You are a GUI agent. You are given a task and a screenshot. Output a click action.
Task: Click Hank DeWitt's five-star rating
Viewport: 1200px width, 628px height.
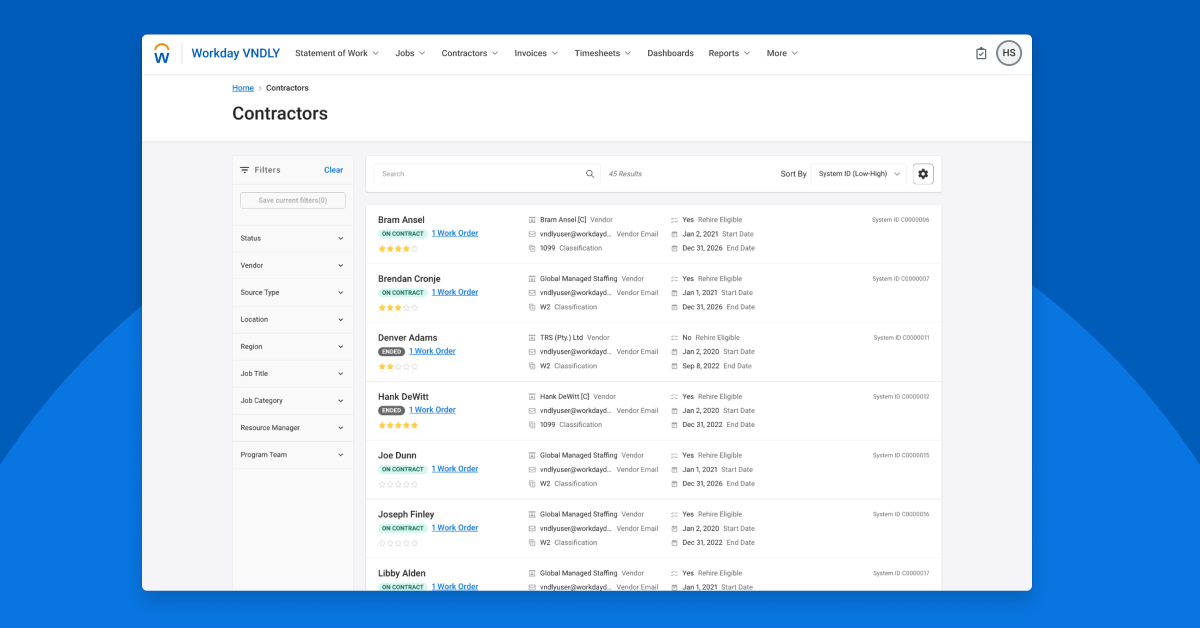398,425
